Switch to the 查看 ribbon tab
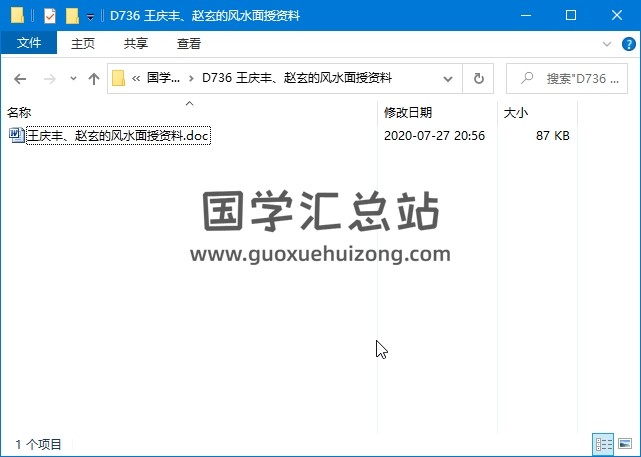 coord(189,43)
